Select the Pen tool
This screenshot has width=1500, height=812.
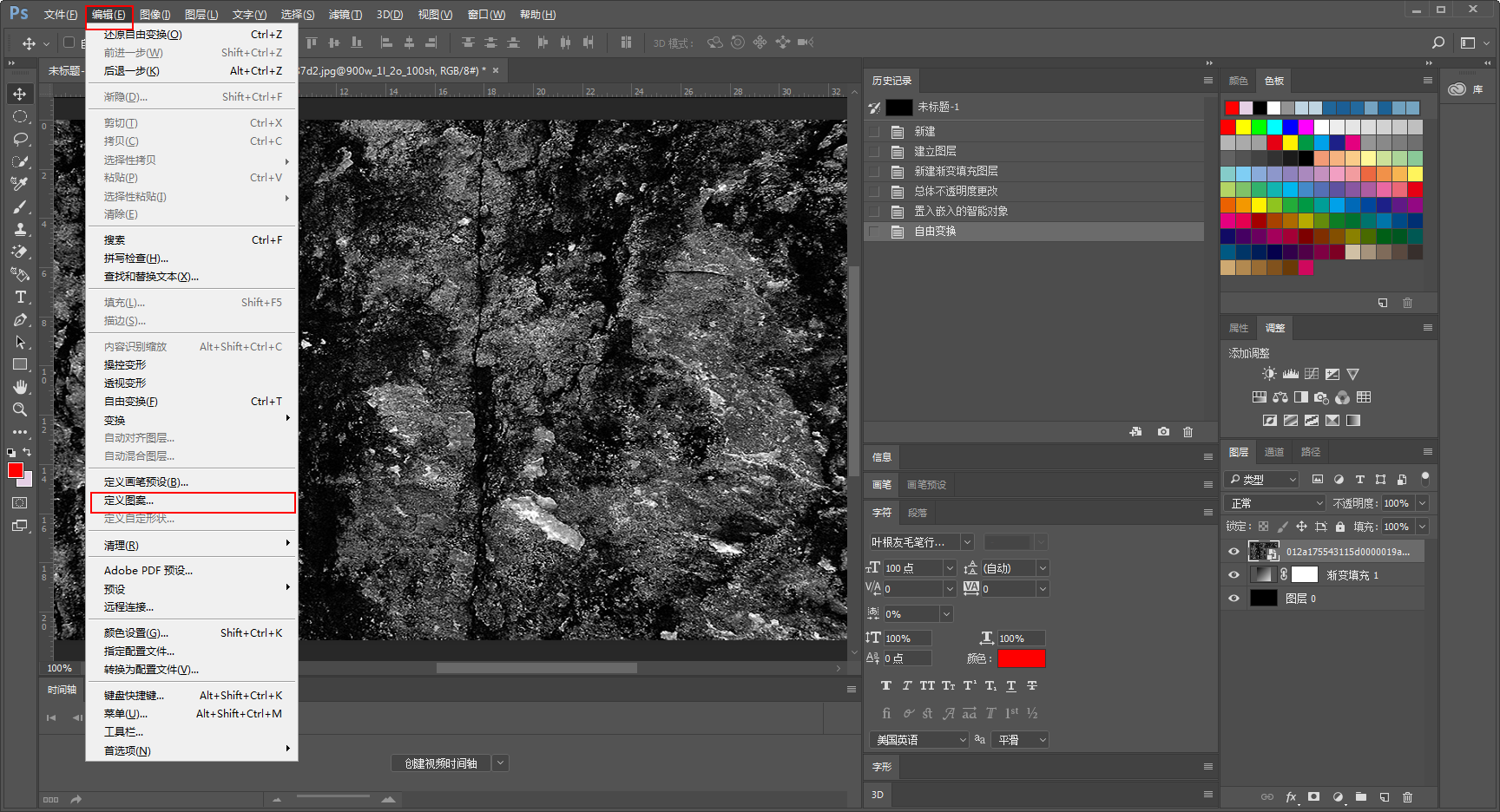click(x=20, y=319)
